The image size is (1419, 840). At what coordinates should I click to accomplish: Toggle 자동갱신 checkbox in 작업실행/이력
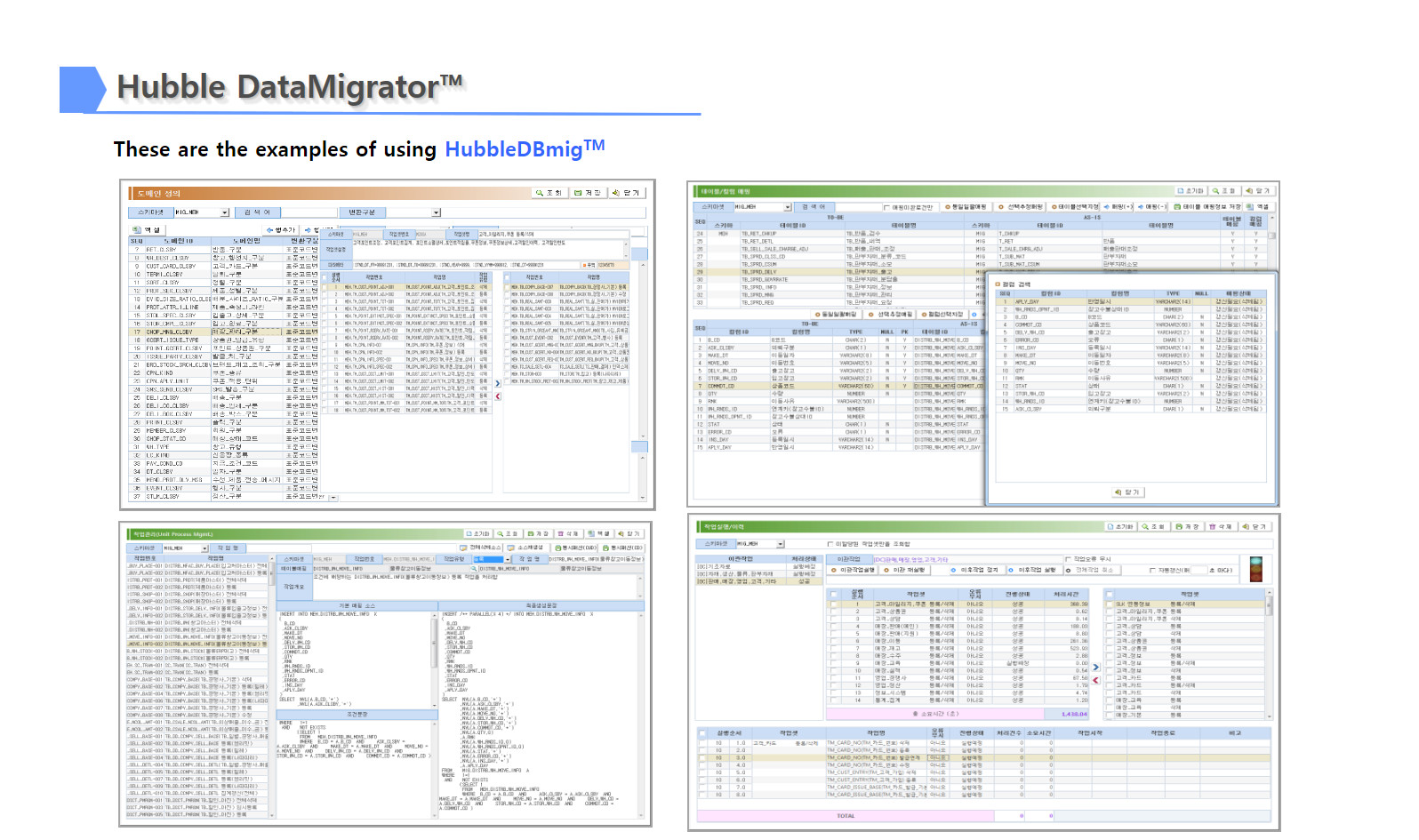pyautogui.click(x=1152, y=570)
